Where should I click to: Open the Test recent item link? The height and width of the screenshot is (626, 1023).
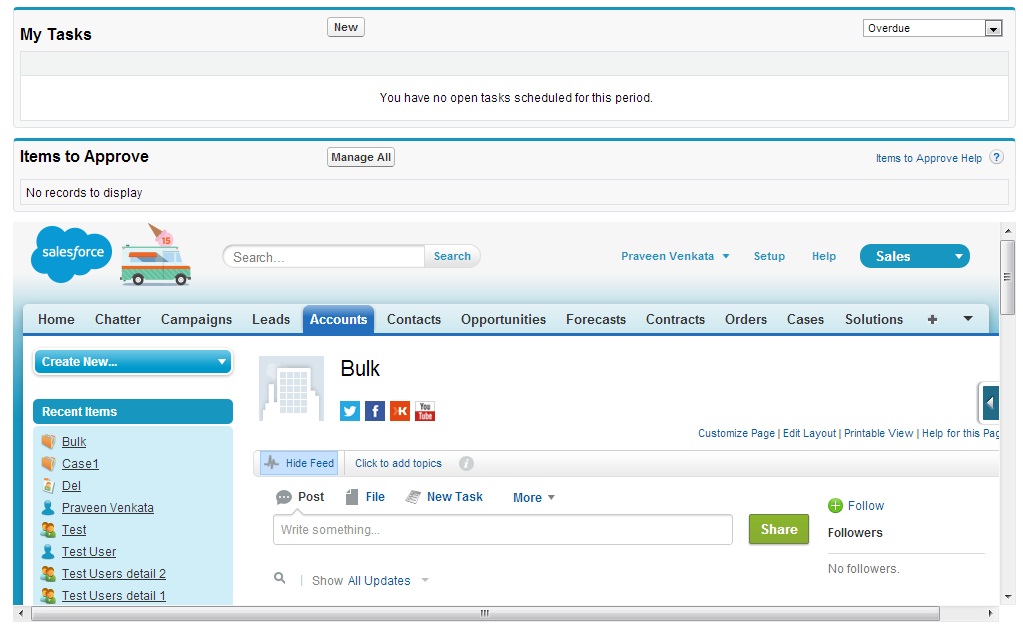[74, 530]
